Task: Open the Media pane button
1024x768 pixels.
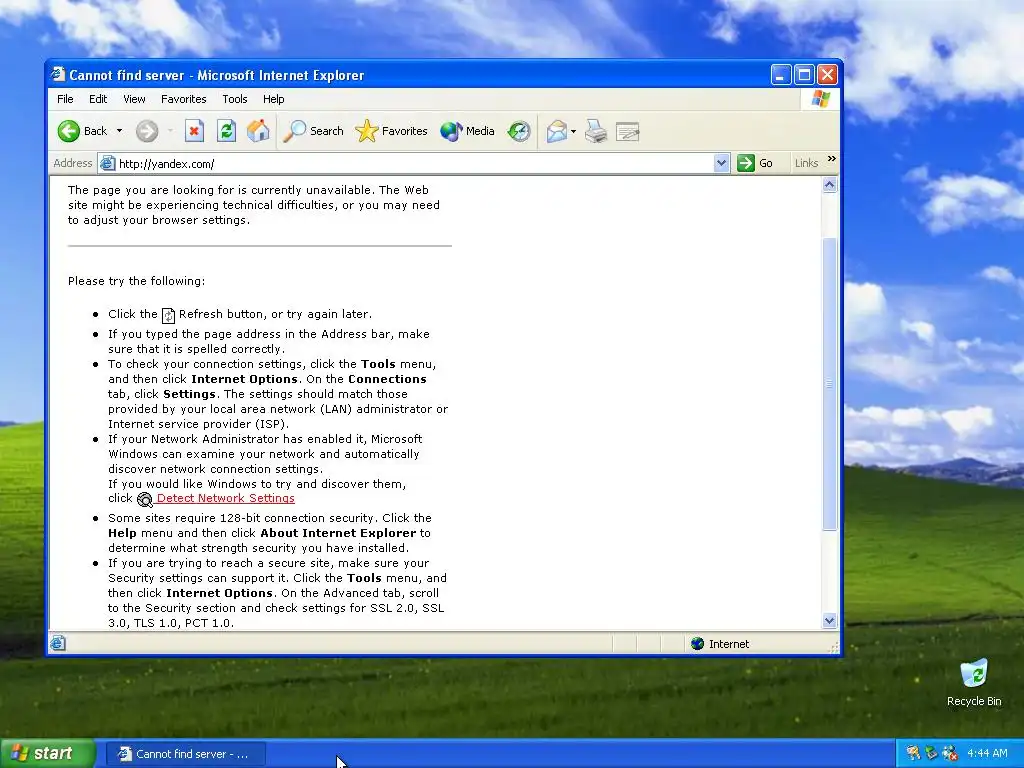Action: pos(468,131)
